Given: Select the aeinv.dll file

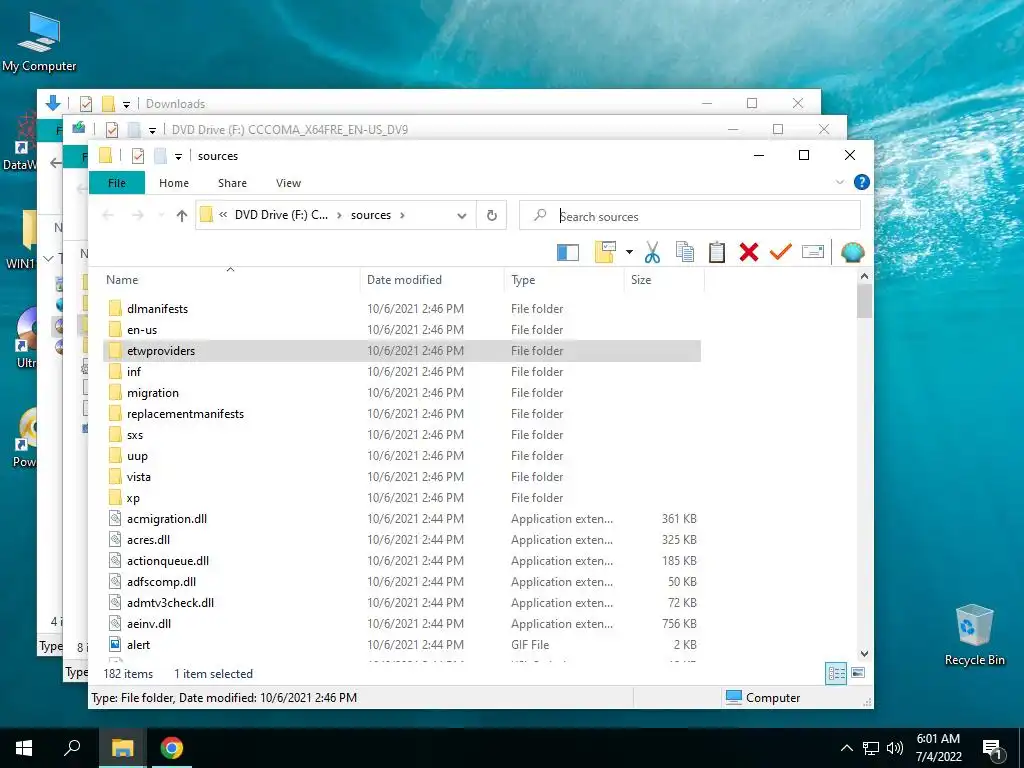Looking at the screenshot, I should [x=402, y=624].
